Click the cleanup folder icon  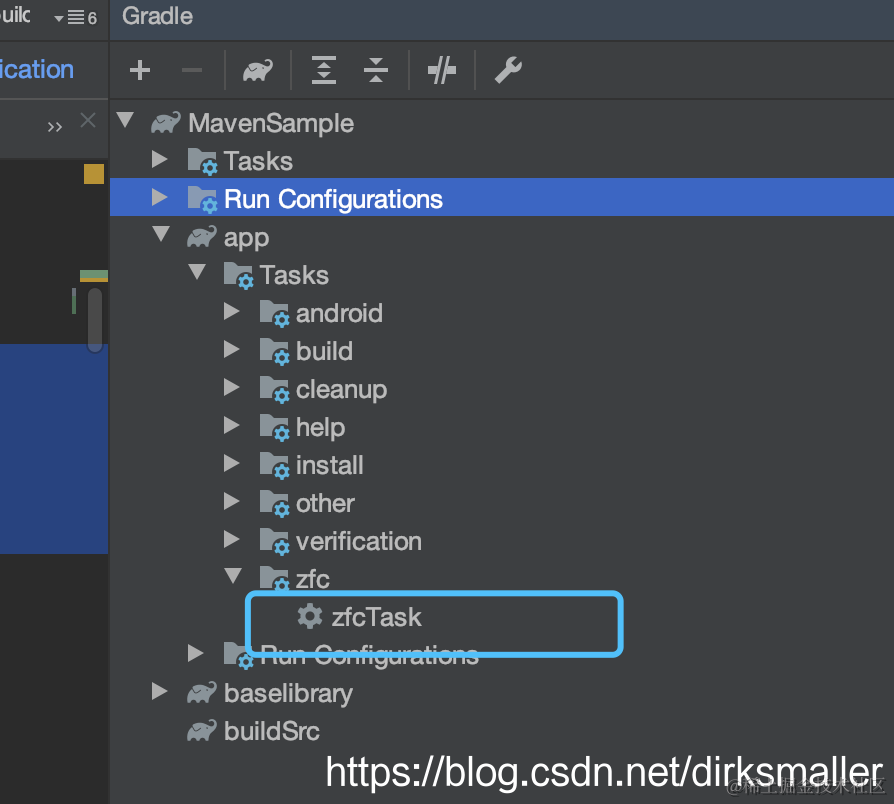point(274,389)
